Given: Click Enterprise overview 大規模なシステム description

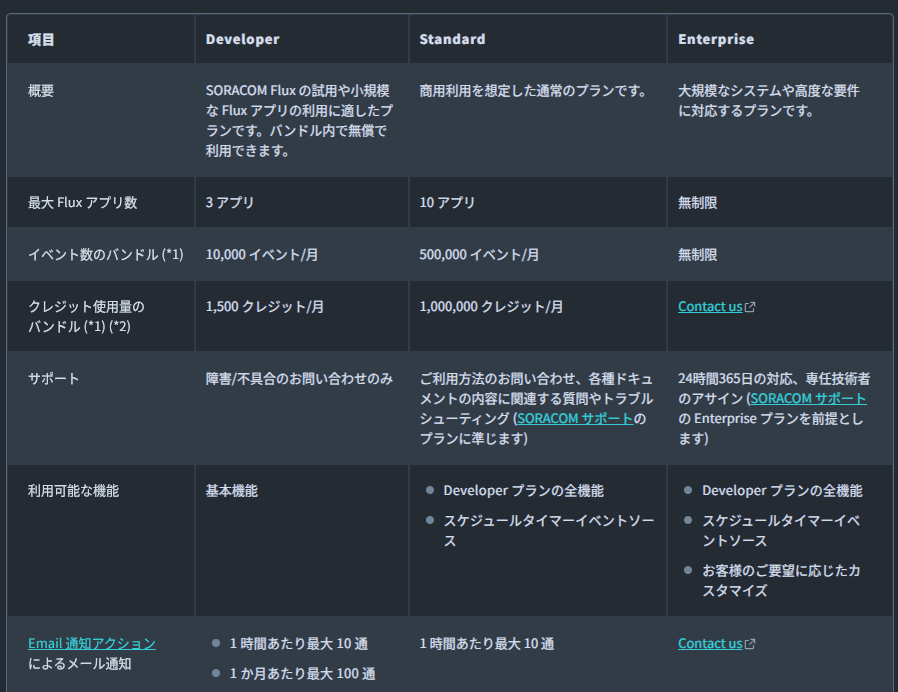Looking at the screenshot, I should (769, 100).
